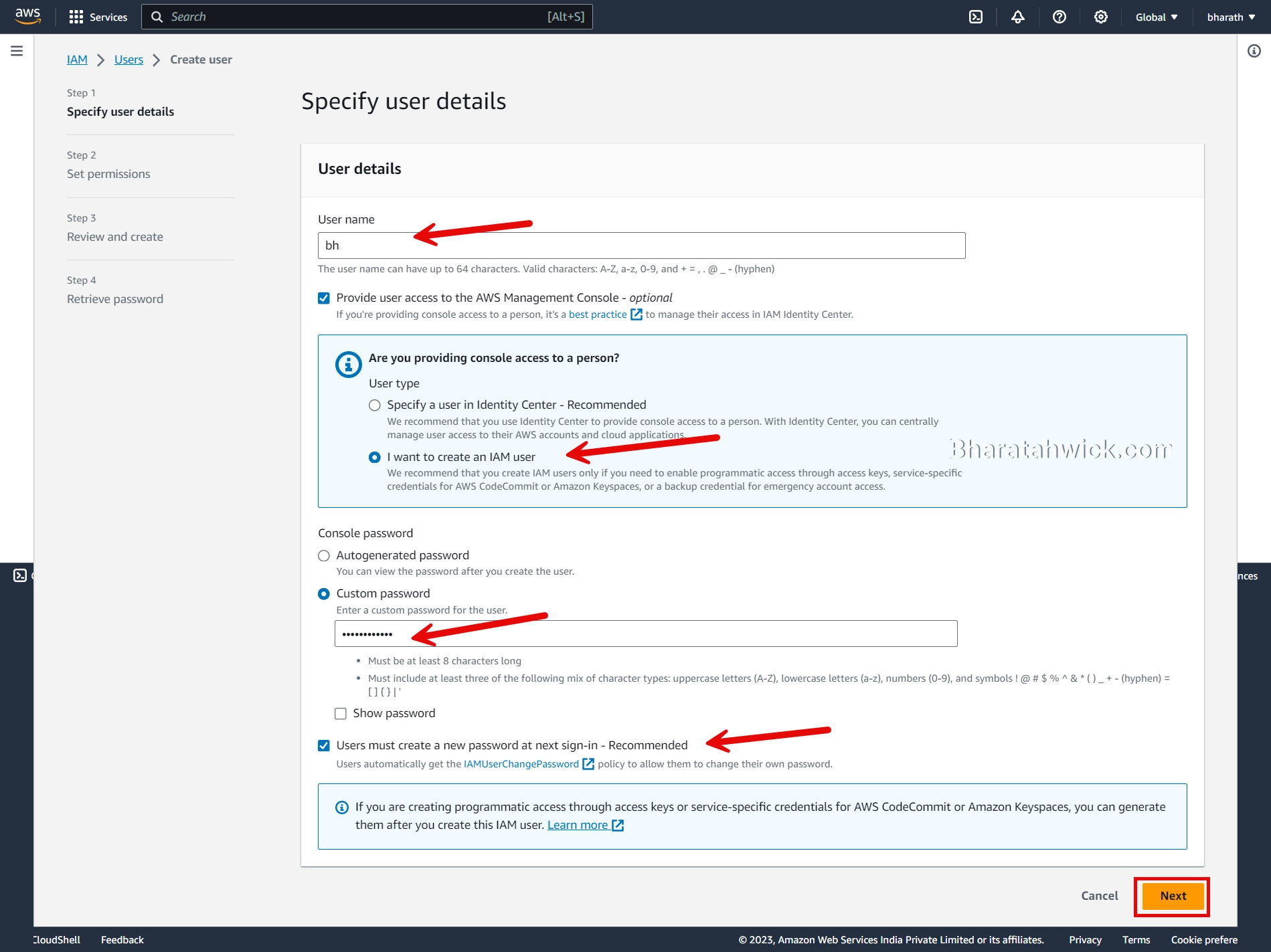
Task: Click the Cancel button
Action: 1100,896
